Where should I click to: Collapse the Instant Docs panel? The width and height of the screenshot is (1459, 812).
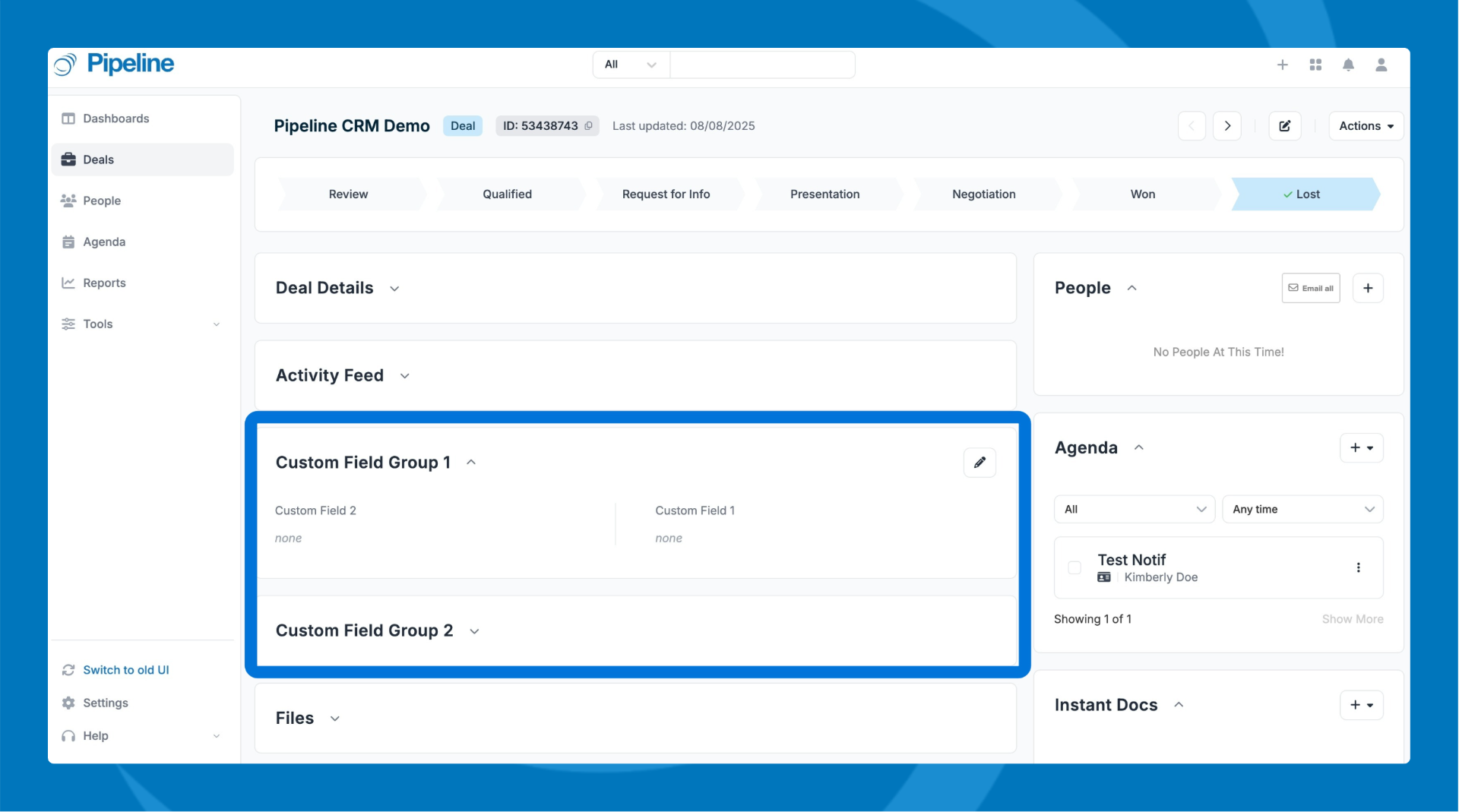coord(1179,705)
